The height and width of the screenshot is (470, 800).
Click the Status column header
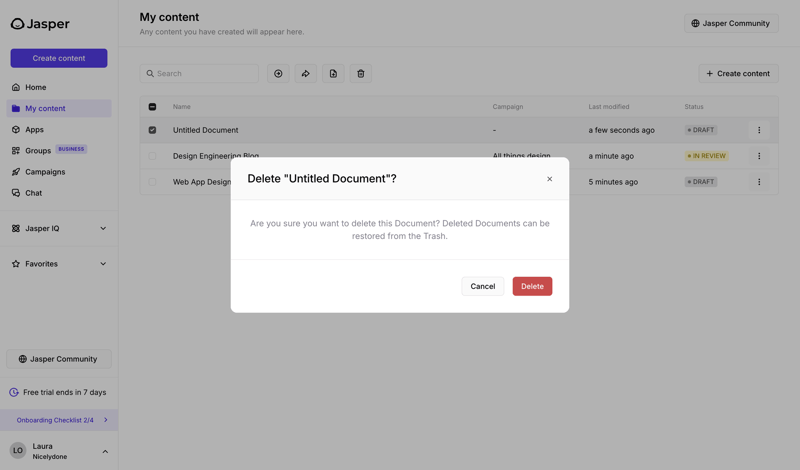pos(694,107)
